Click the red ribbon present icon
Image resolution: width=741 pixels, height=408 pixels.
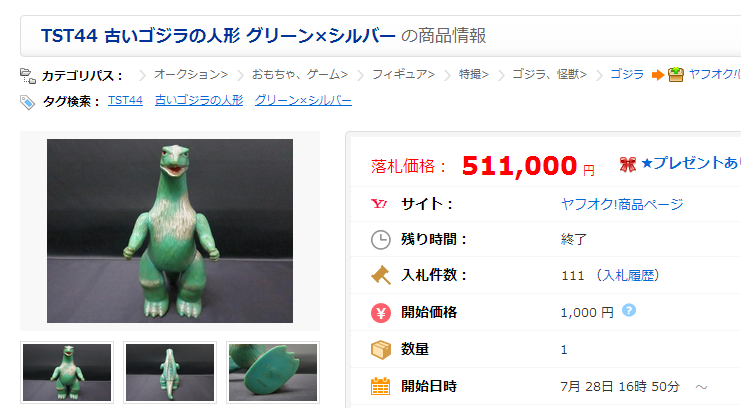628,165
